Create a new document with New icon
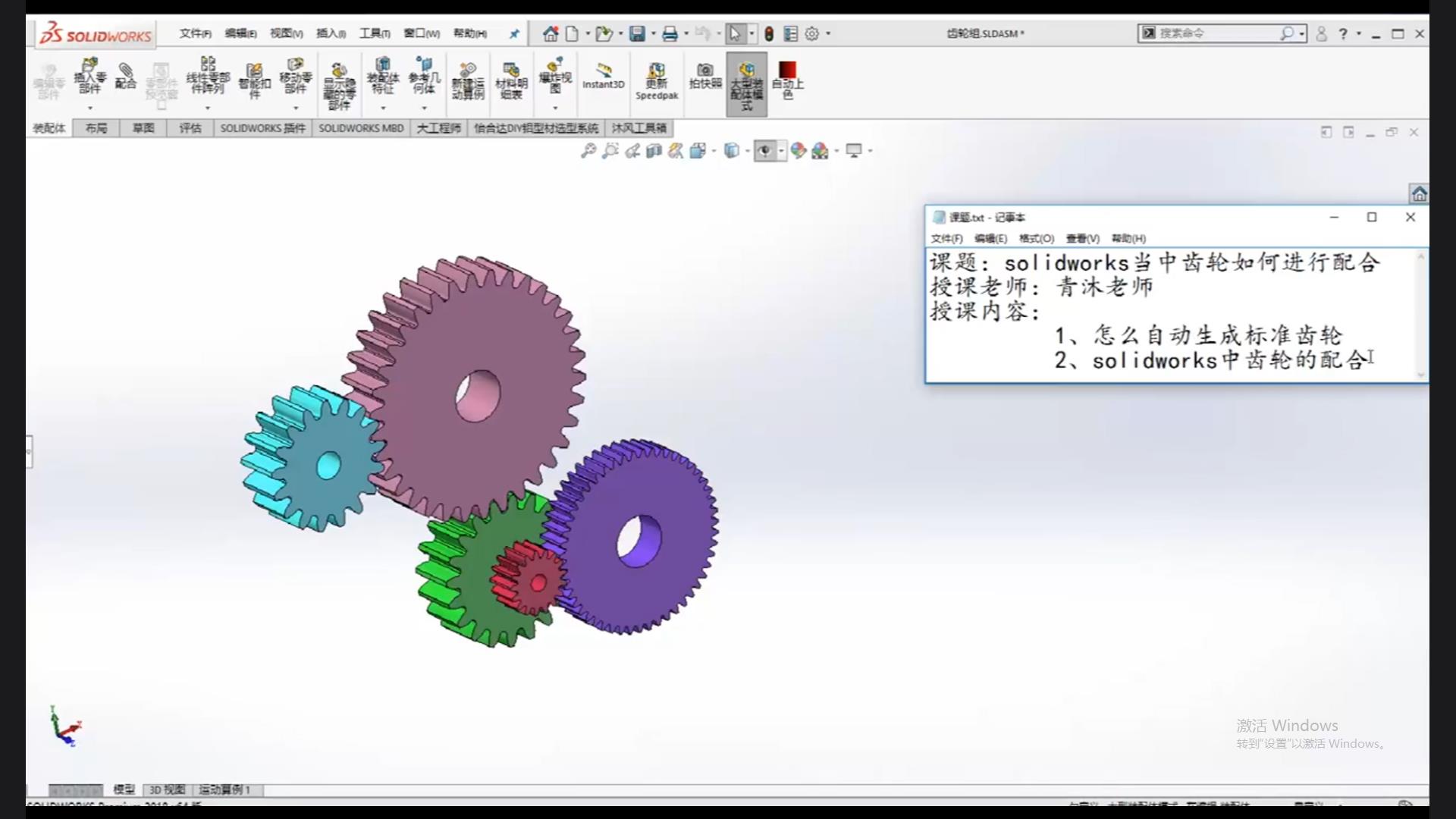The height and width of the screenshot is (819, 1456). pos(572,33)
